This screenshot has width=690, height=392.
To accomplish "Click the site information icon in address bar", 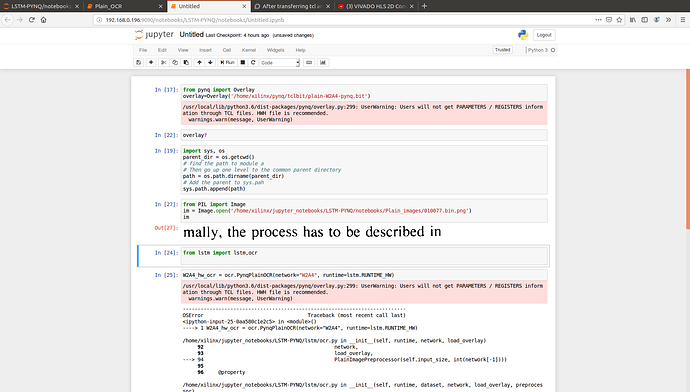I will (x=99, y=20).
